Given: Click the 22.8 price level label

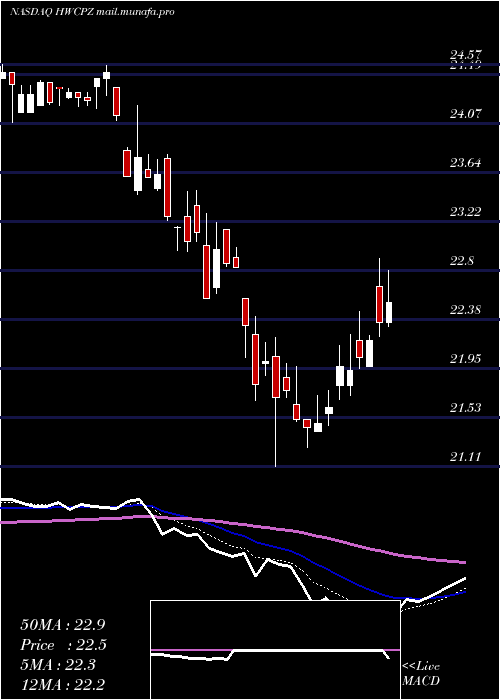Looking at the screenshot, I should (x=462, y=261).
